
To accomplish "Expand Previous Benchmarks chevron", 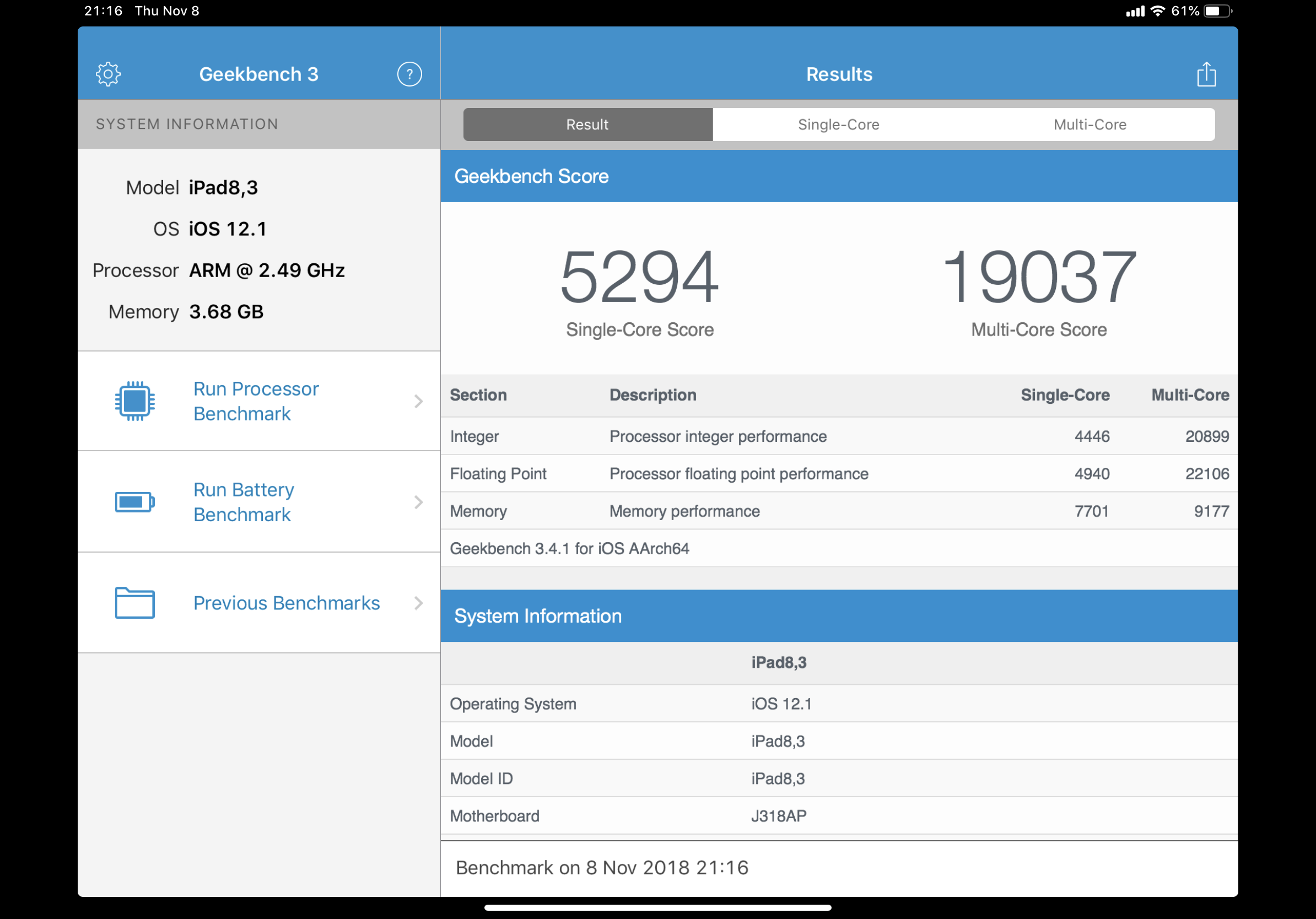I will tap(418, 603).
